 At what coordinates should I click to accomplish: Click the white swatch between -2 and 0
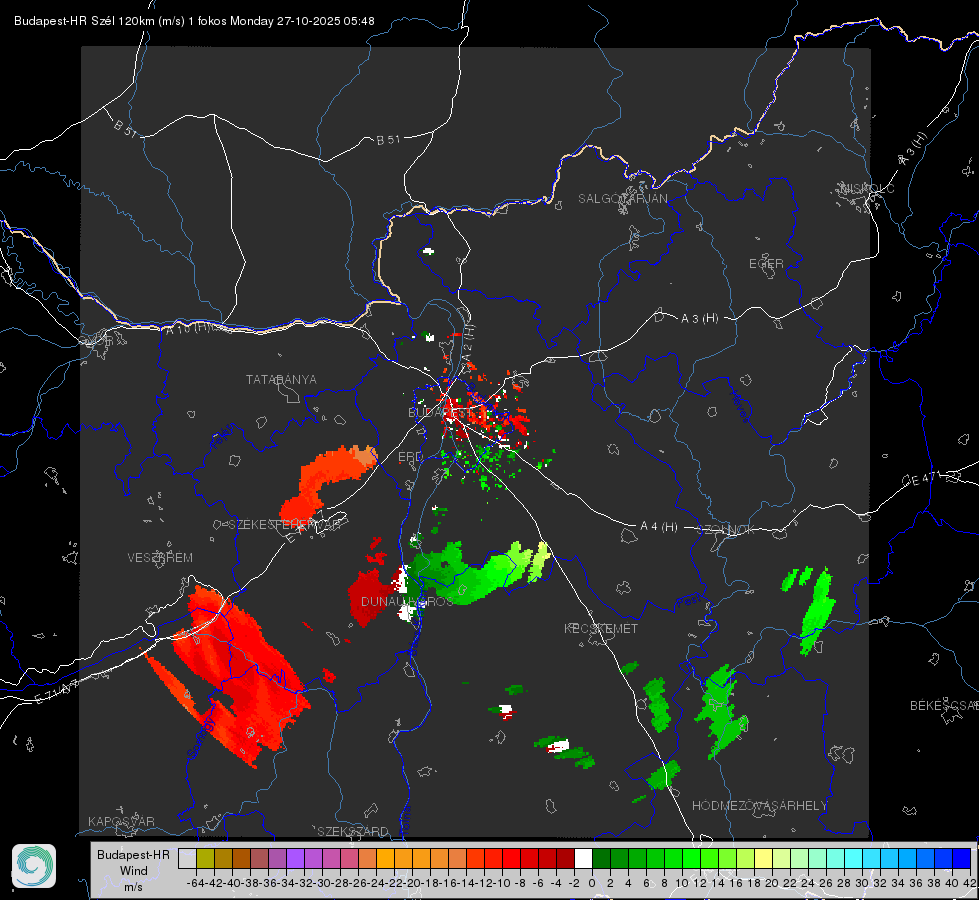tap(583, 858)
